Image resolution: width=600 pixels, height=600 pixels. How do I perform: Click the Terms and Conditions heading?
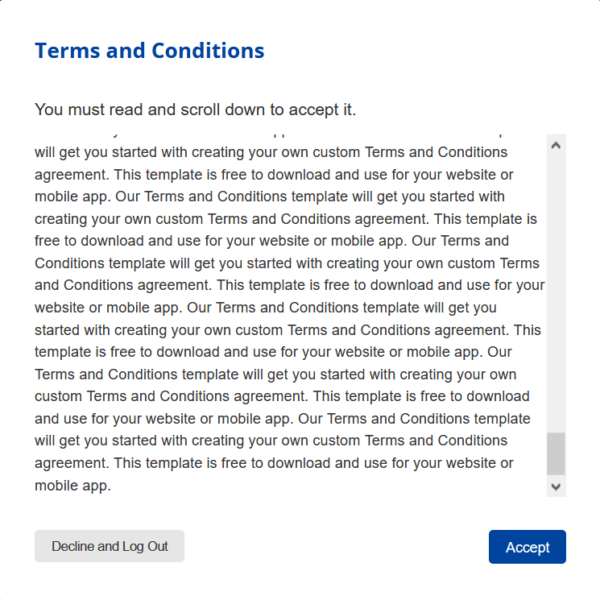[x=150, y=51]
